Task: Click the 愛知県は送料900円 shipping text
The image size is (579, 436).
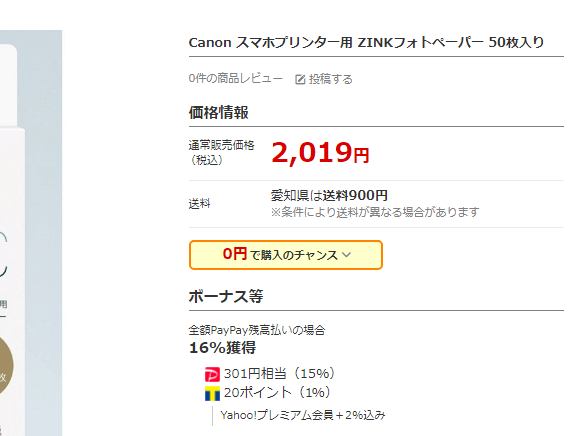Action: tap(329, 195)
